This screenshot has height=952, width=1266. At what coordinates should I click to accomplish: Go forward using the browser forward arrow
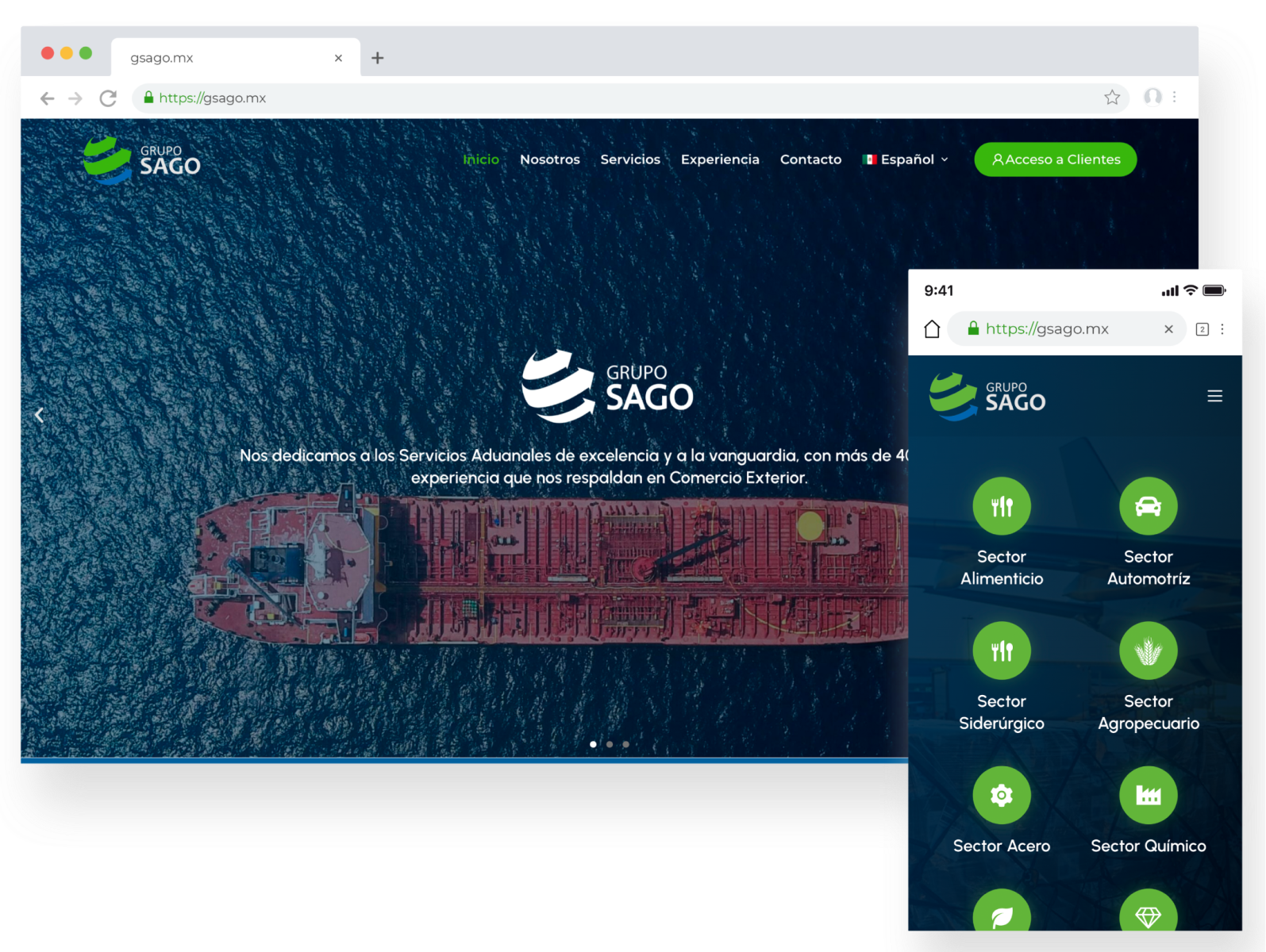click(75, 98)
